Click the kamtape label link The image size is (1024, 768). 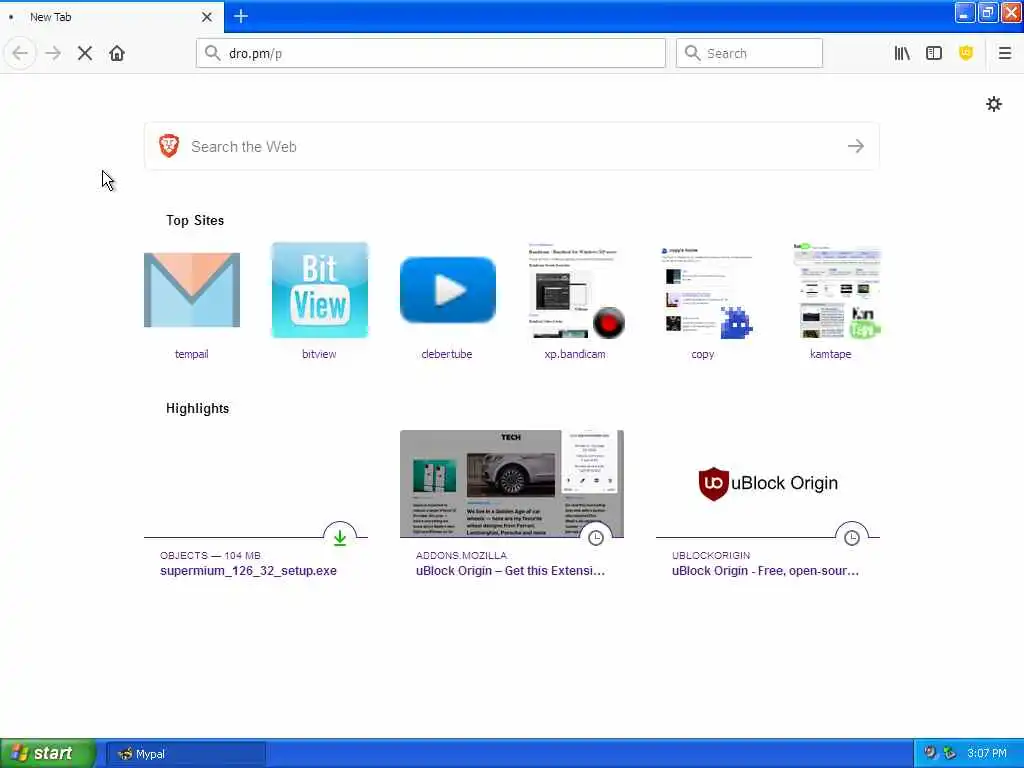[x=831, y=354]
